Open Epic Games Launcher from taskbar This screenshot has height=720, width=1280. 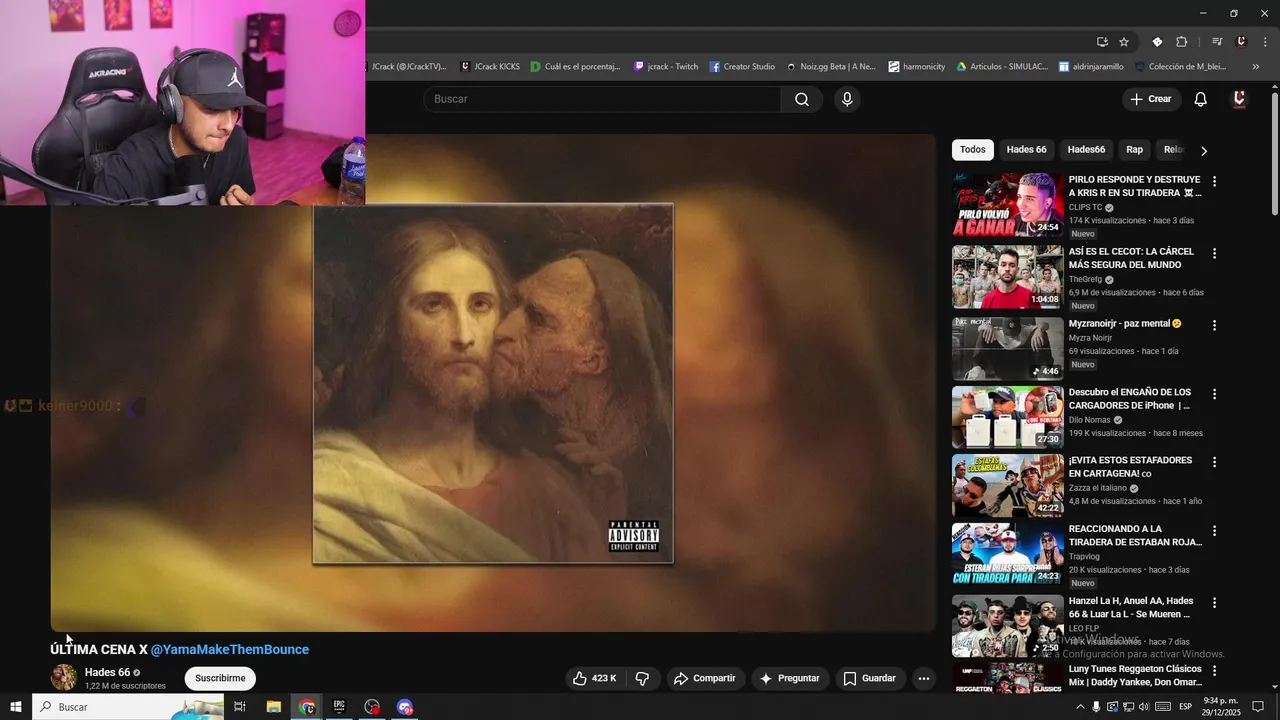[x=339, y=707]
